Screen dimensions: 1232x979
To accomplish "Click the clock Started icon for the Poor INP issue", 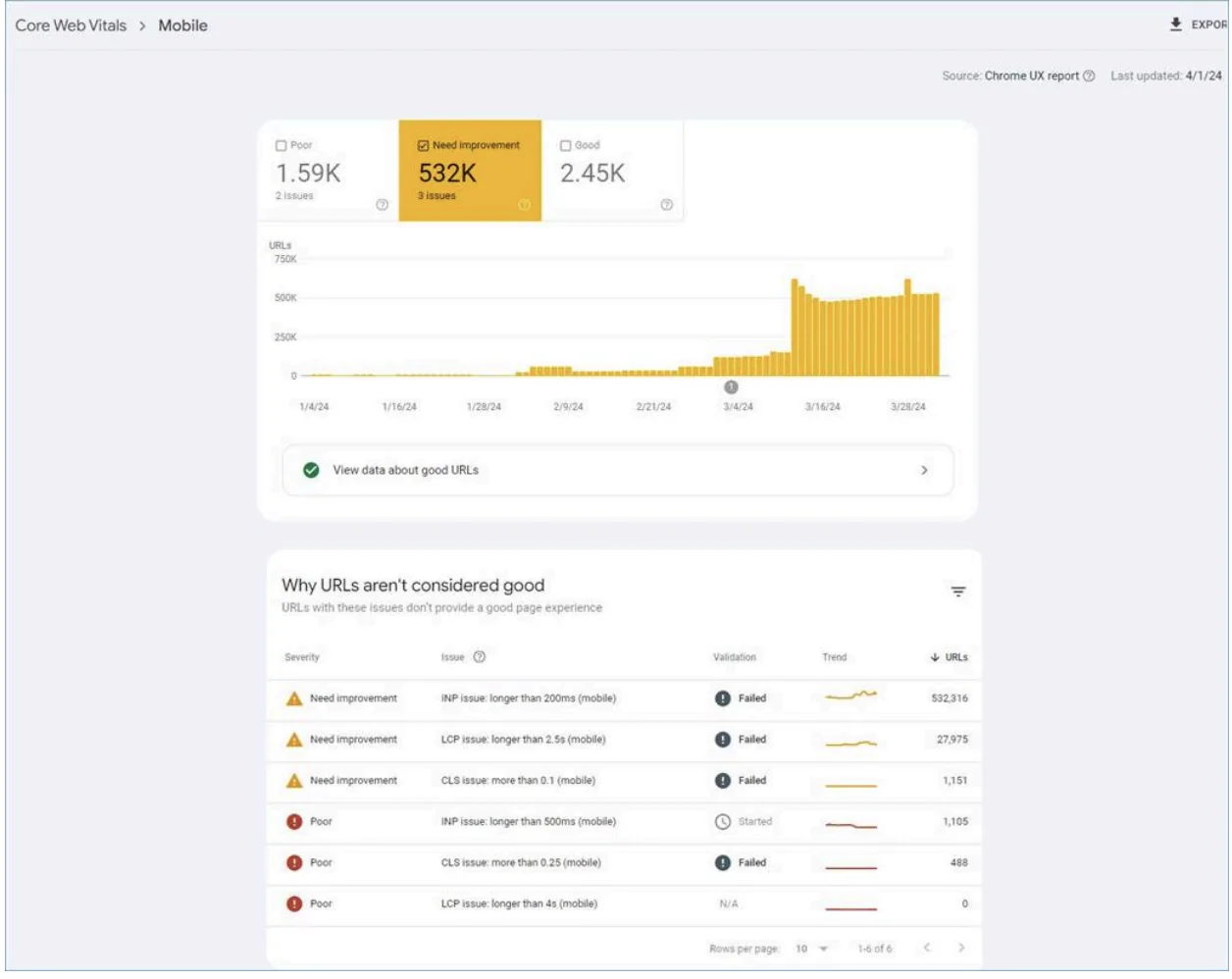I will click(x=721, y=821).
